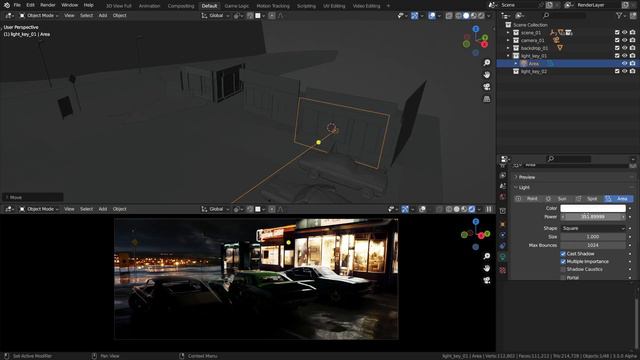Expand the backdrop_01 collection
The height and width of the screenshot is (360, 640).
coord(508,48)
